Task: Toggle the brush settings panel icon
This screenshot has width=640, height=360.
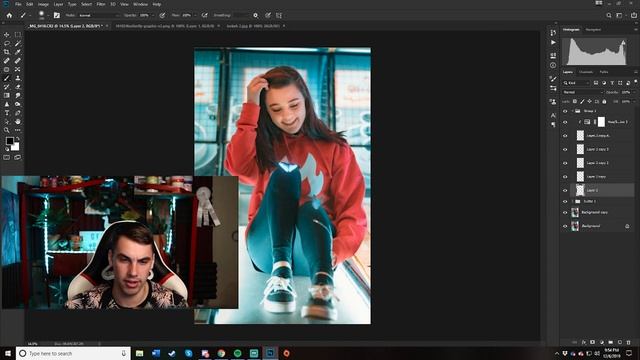Action: [57, 15]
